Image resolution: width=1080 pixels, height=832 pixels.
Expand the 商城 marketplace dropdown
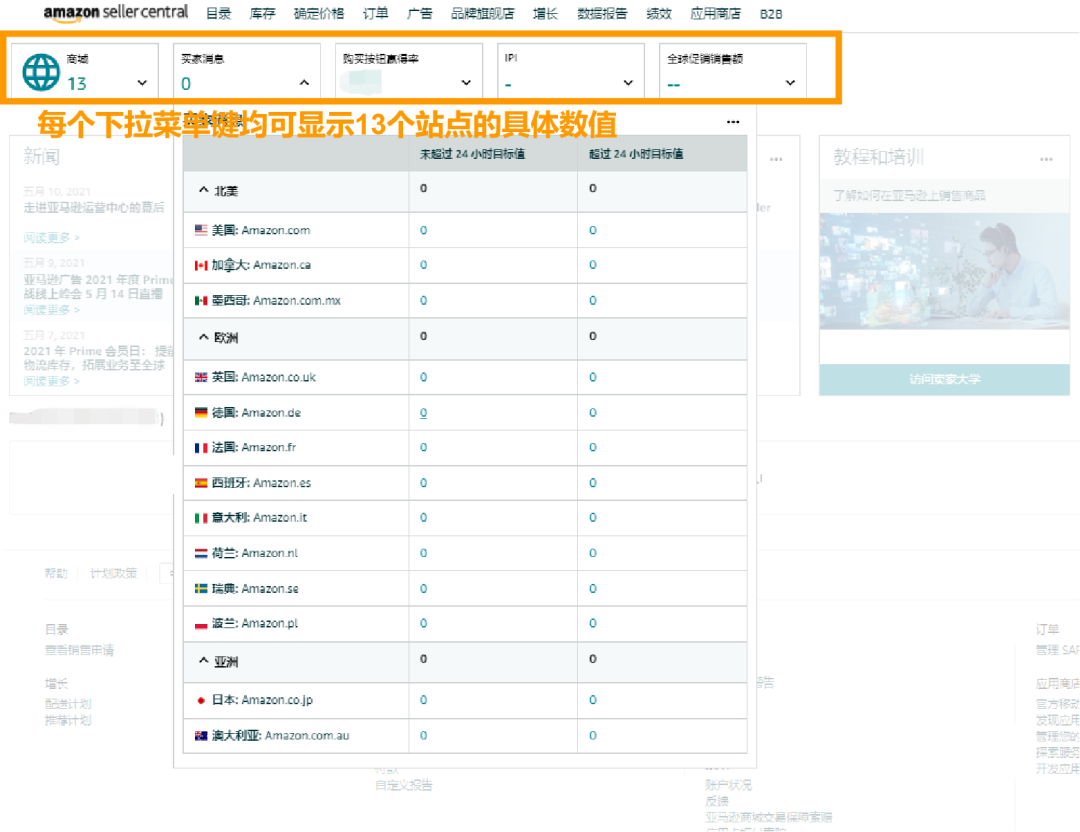[142, 83]
